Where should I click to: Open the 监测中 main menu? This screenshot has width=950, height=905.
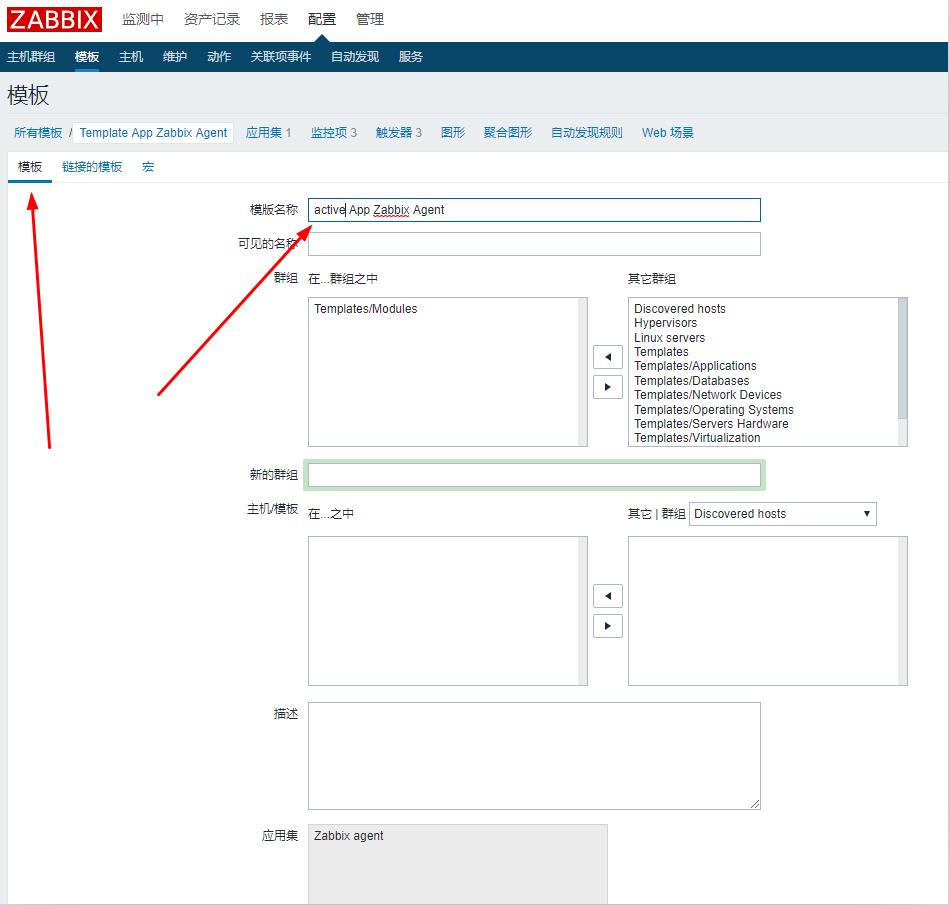coord(143,19)
